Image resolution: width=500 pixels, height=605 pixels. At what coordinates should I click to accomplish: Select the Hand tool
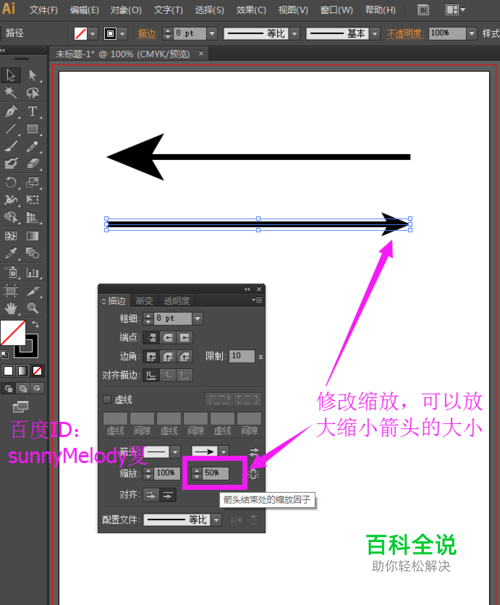point(11,308)
